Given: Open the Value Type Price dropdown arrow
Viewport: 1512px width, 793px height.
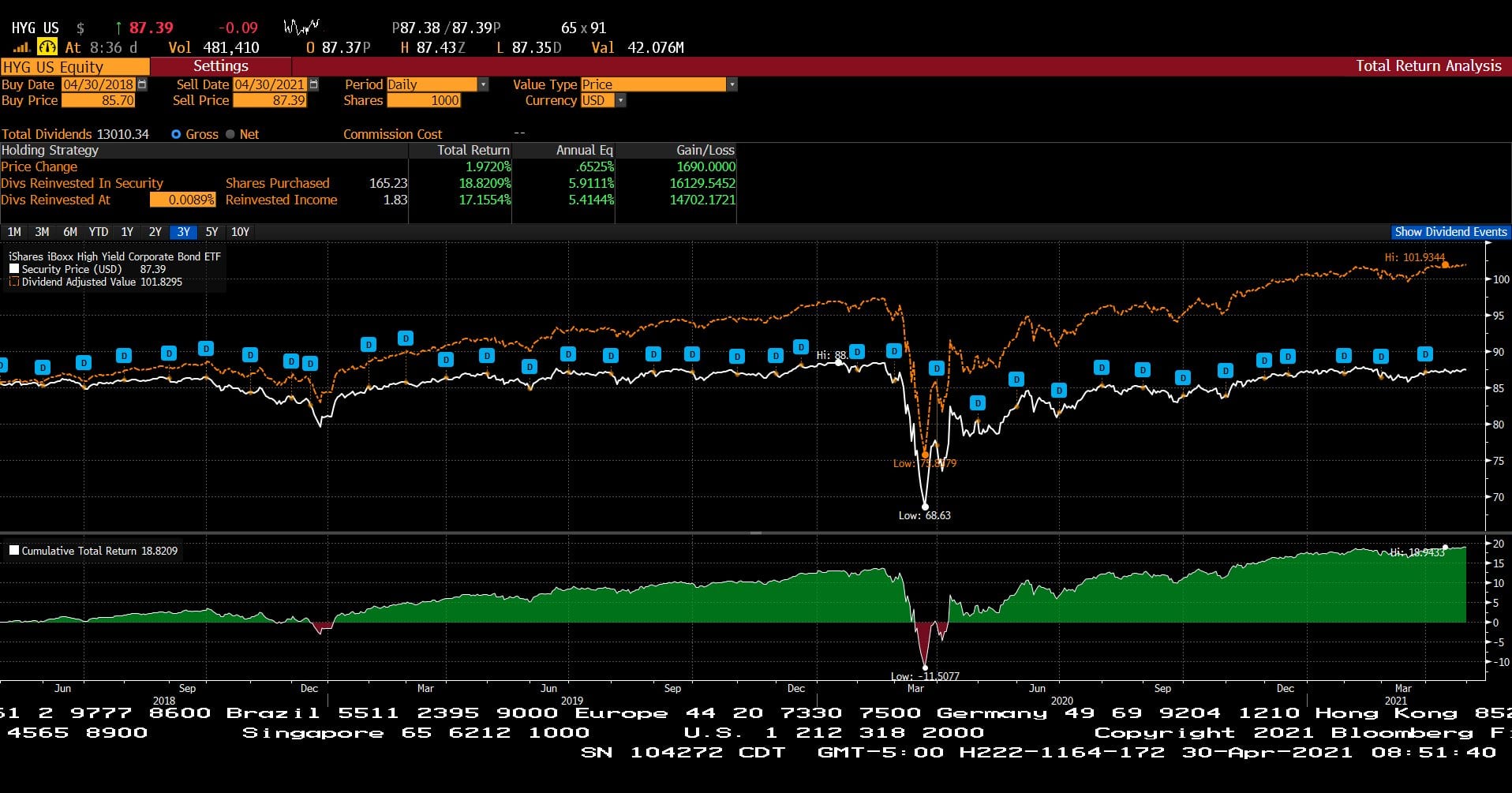Looking at the screenshot, I should point(732,84).
